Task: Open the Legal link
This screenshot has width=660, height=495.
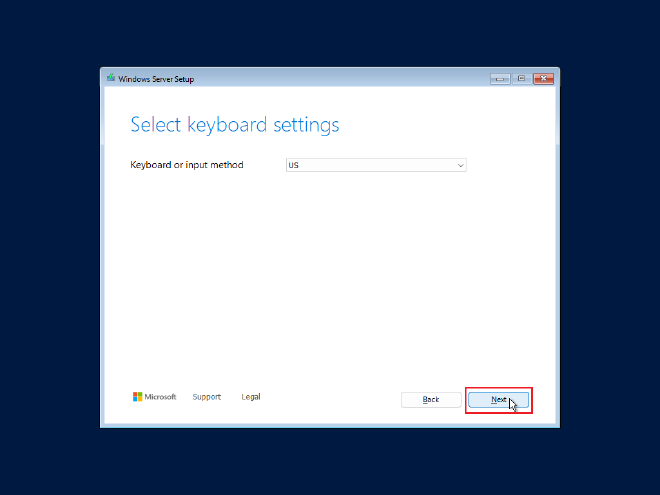Action: [251, 397]
